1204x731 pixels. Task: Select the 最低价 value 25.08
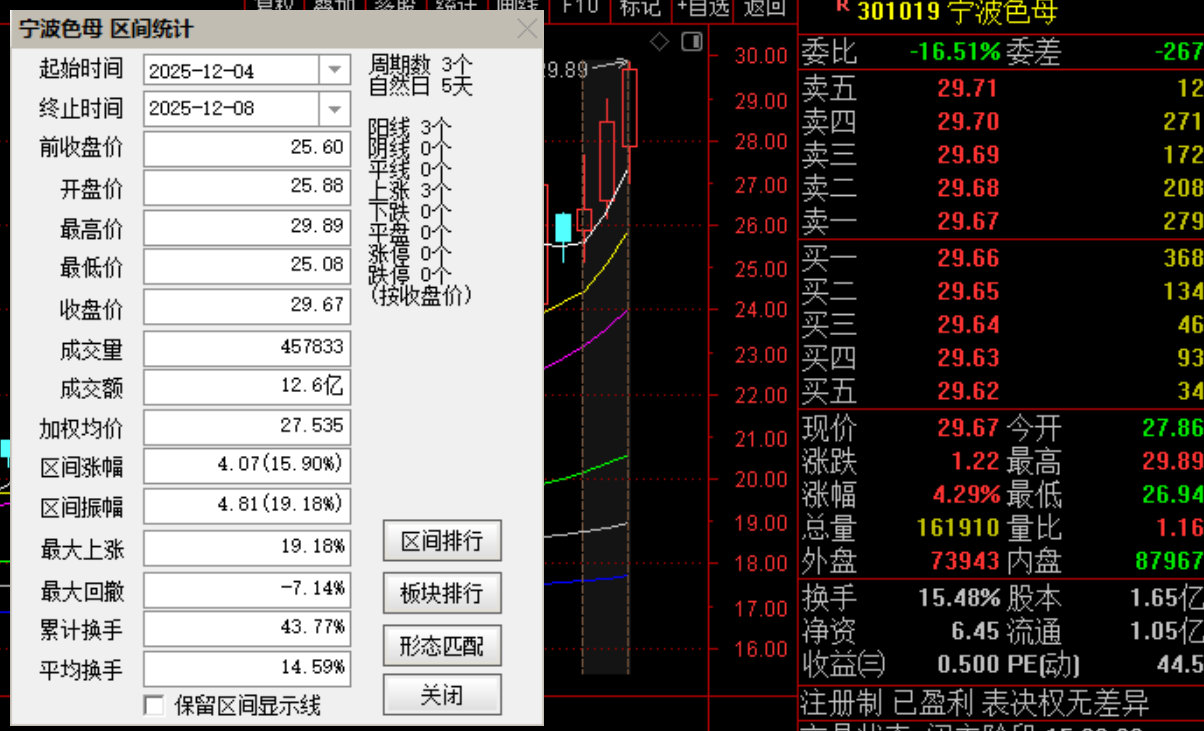247,266
